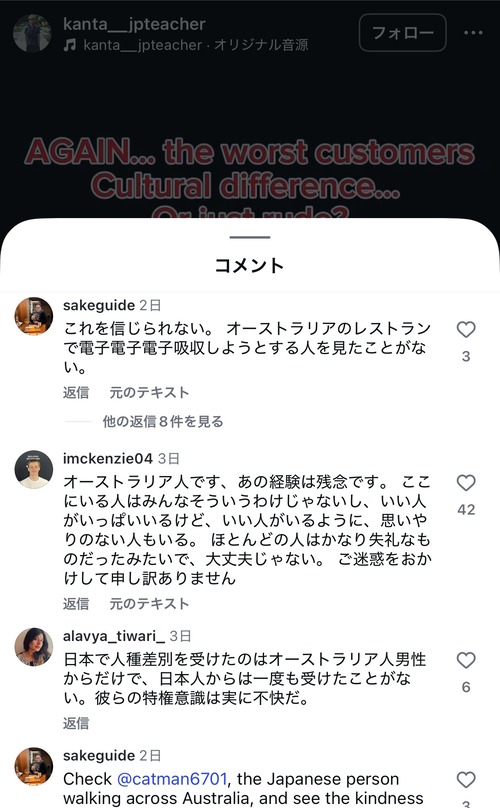Like sakeguide's first comment with heart icon
This screenshot has width=500, height=808.
466,329
